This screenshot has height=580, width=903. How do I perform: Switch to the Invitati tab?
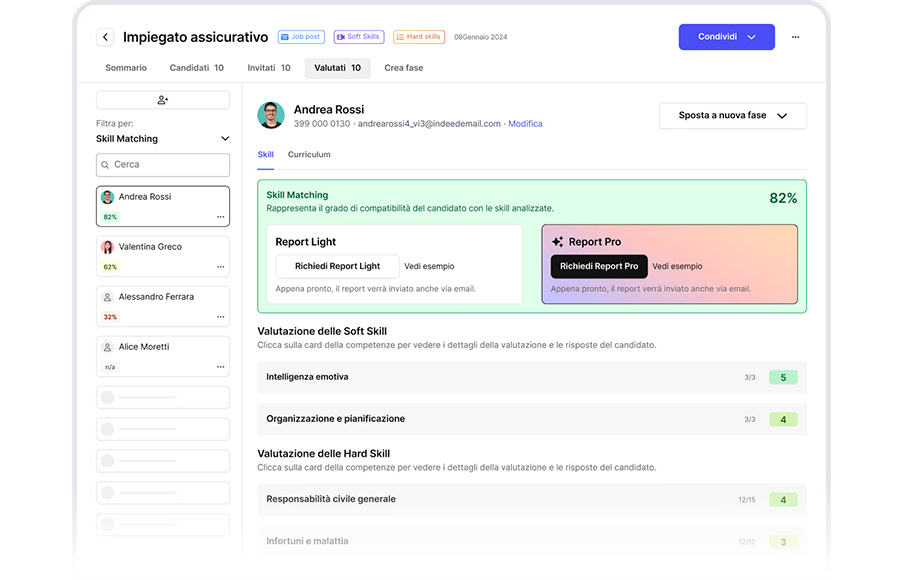point(269,68)
